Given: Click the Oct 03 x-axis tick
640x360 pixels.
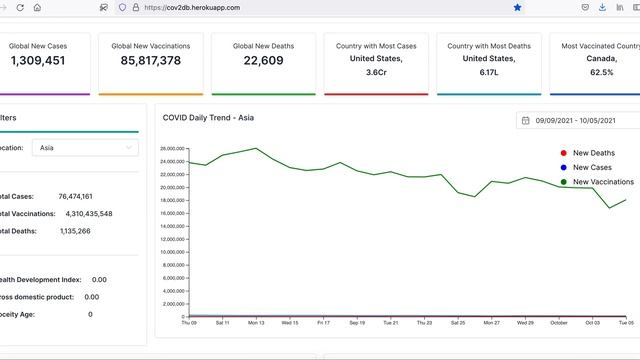Looking at the screenshot, I should [x=593, y=323].
